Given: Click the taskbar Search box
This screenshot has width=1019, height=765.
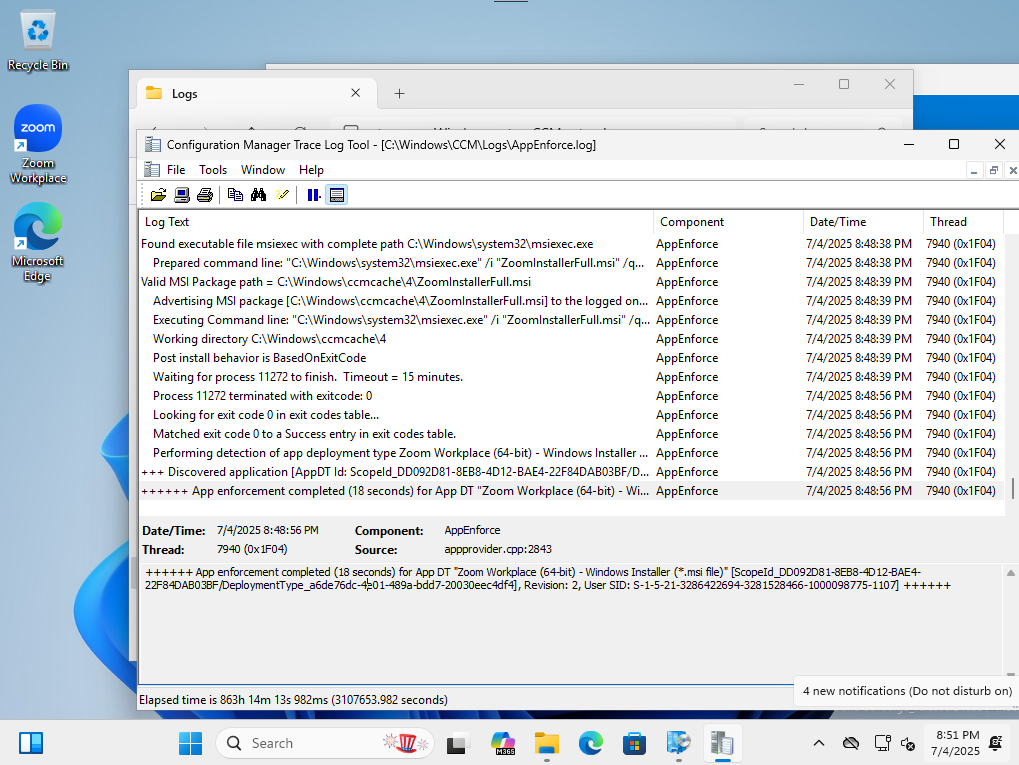Looking at the screenshot, I should (325, 743).
